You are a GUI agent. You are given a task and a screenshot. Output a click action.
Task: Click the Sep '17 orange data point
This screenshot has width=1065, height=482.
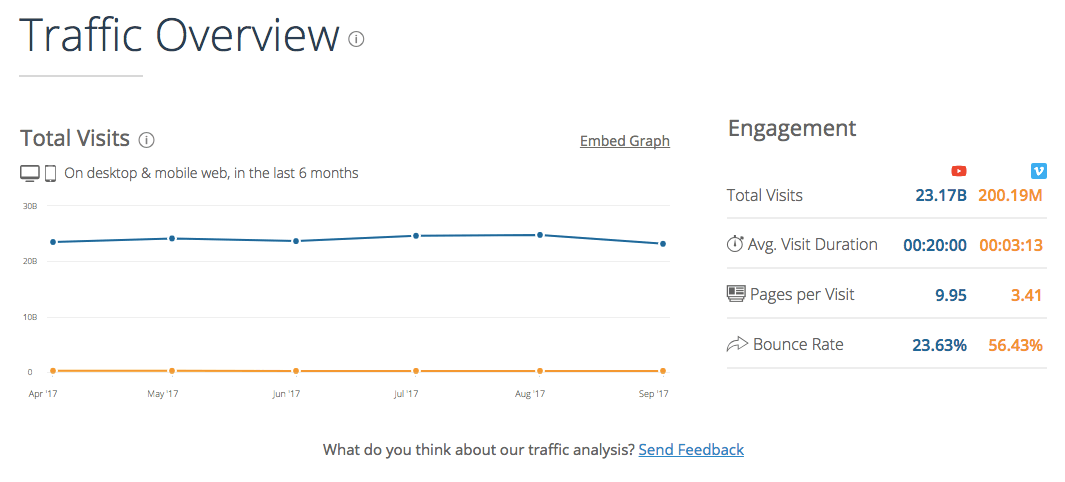663,371
